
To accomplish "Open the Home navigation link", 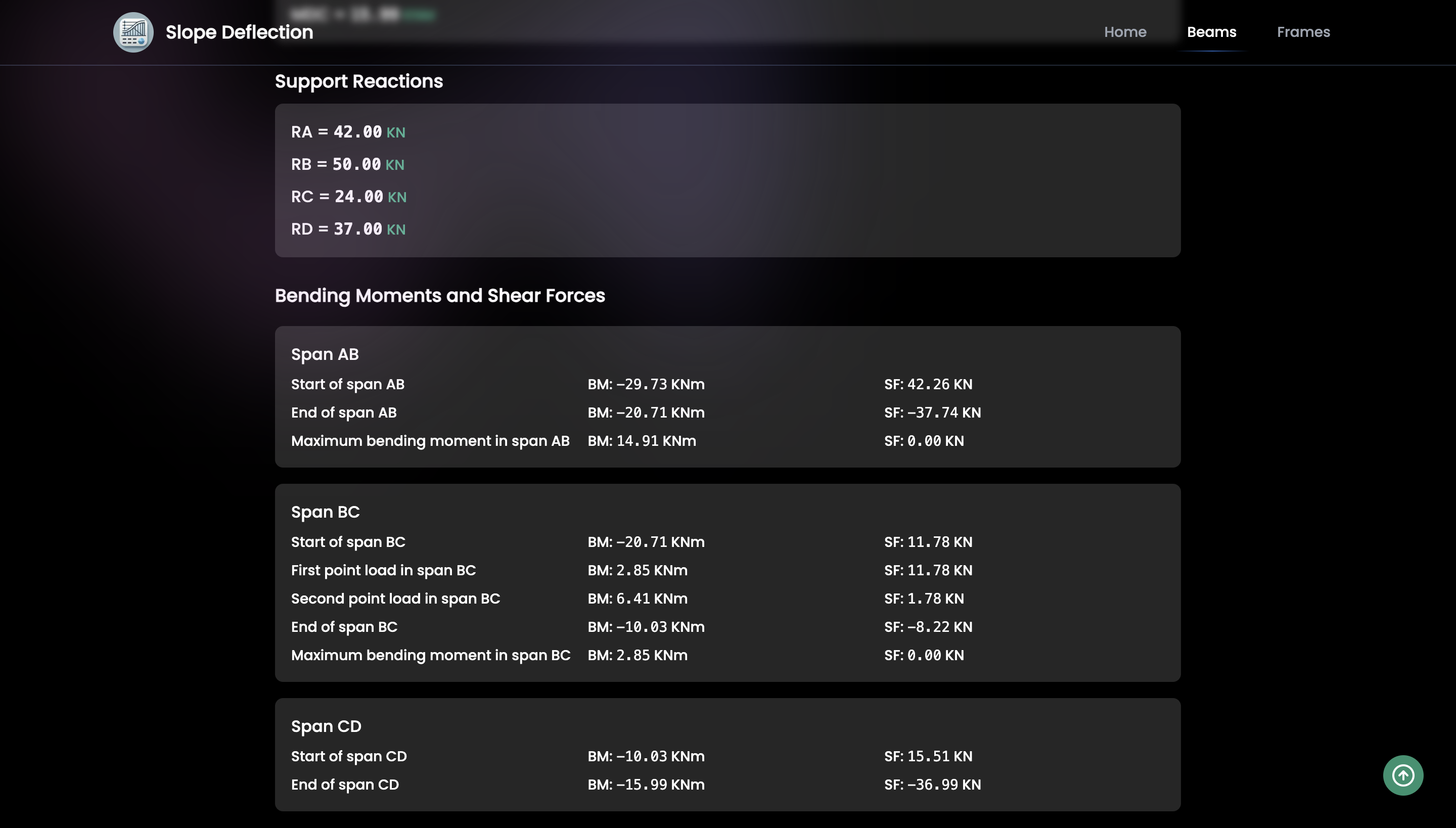I will click(1124, 32).
